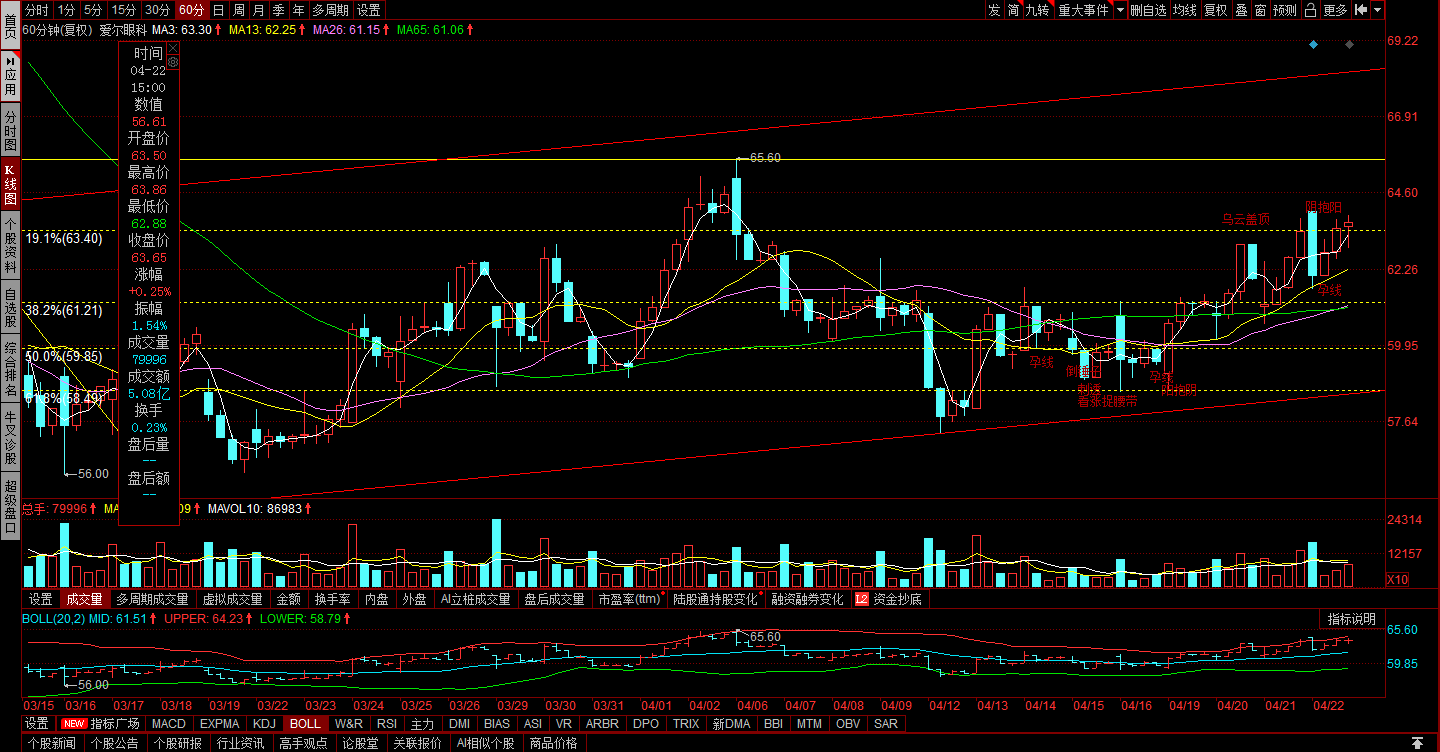Switch to the 月 monthly period tab
Viewport: 1440px width, 752px height.
[x=259, y=10]
